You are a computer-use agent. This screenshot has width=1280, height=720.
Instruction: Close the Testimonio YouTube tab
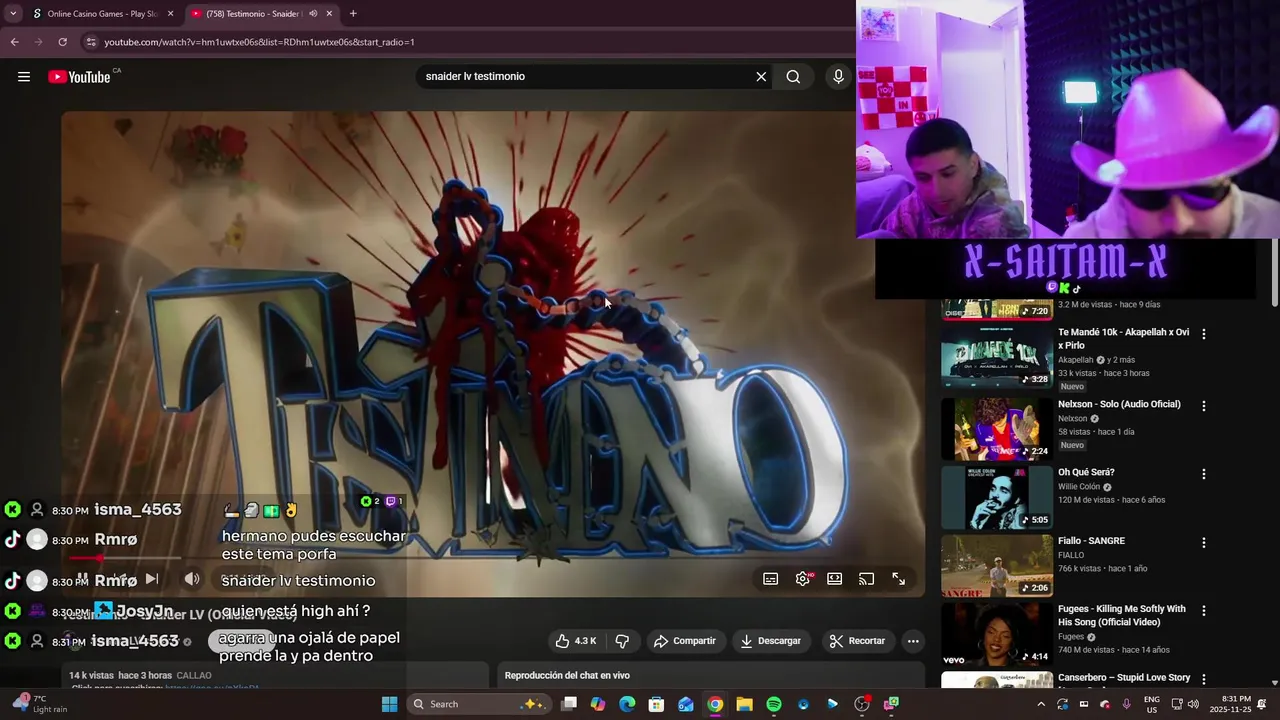(x=329, y=14)
